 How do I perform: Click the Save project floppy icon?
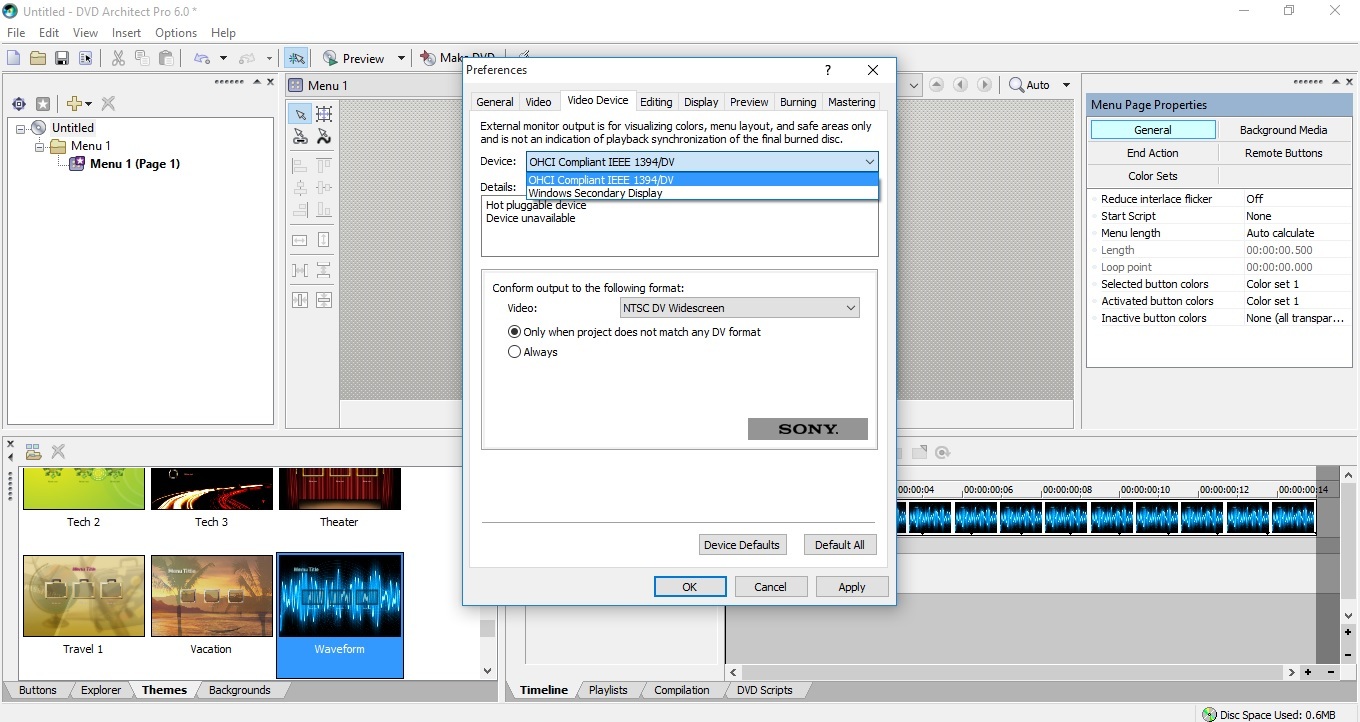[x=62, y=58]
